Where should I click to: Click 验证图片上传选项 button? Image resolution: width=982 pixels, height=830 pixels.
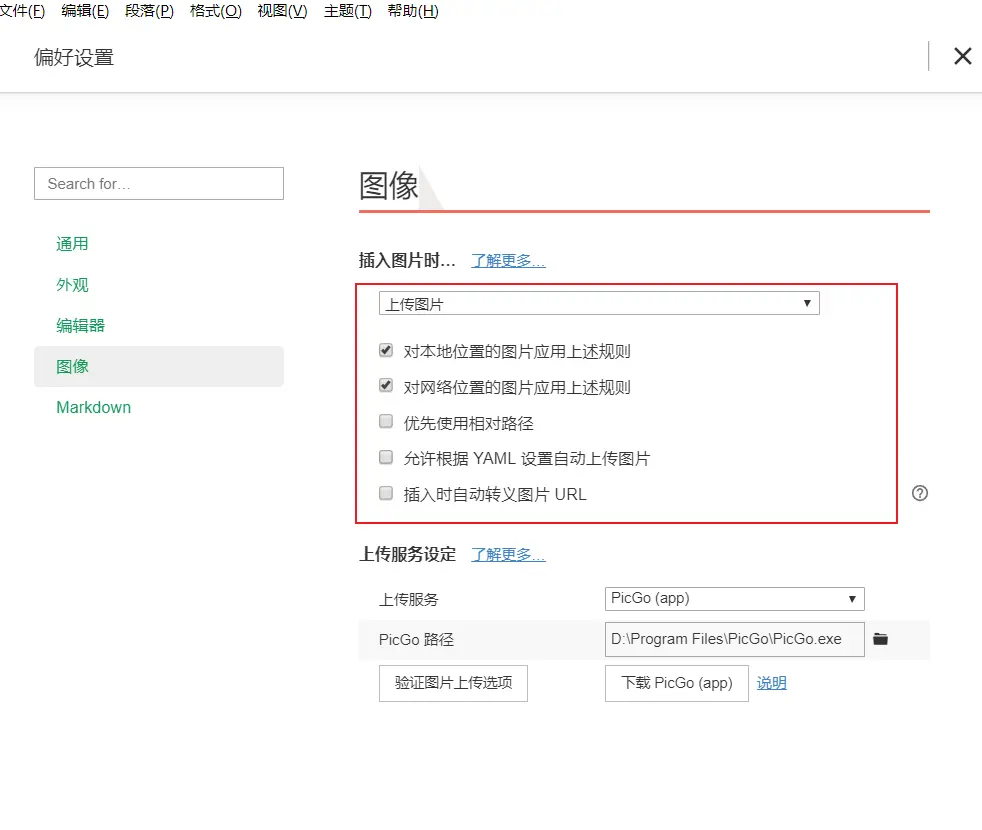[x=453, y=683]
